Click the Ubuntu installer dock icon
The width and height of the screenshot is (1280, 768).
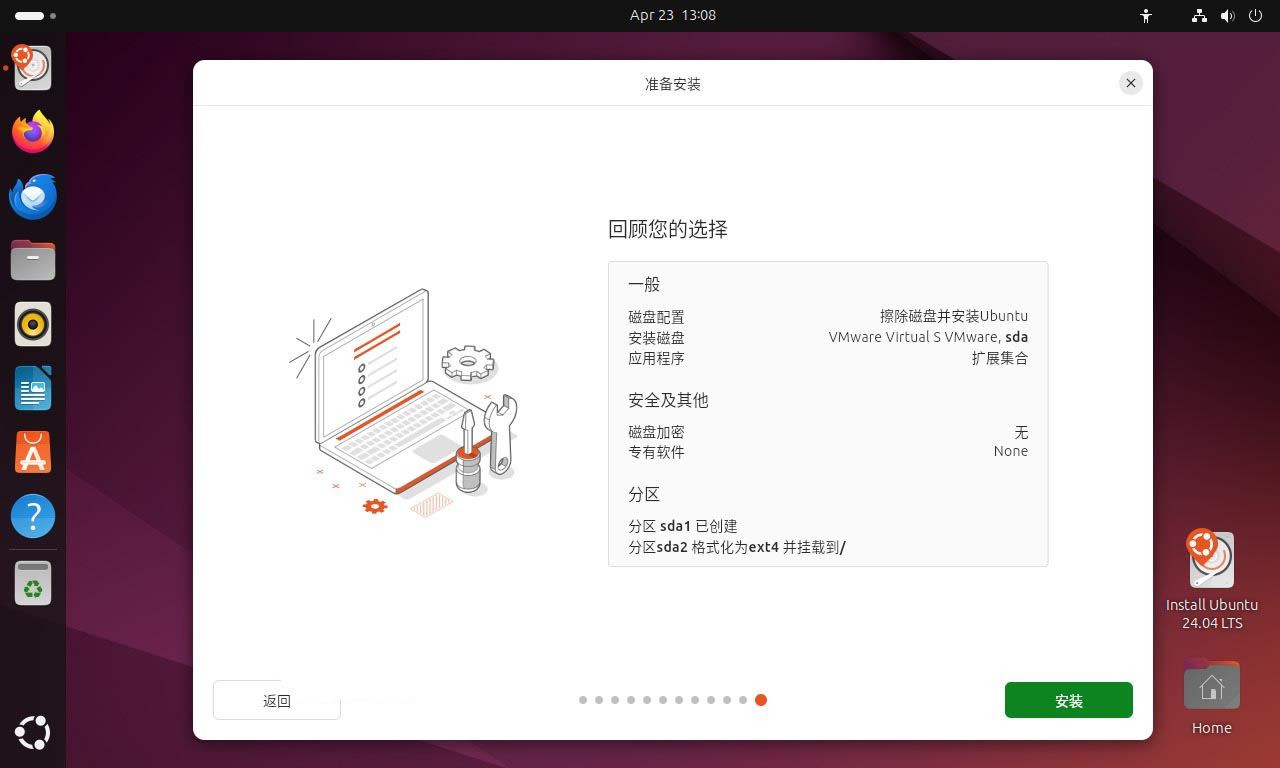[33, 68]
